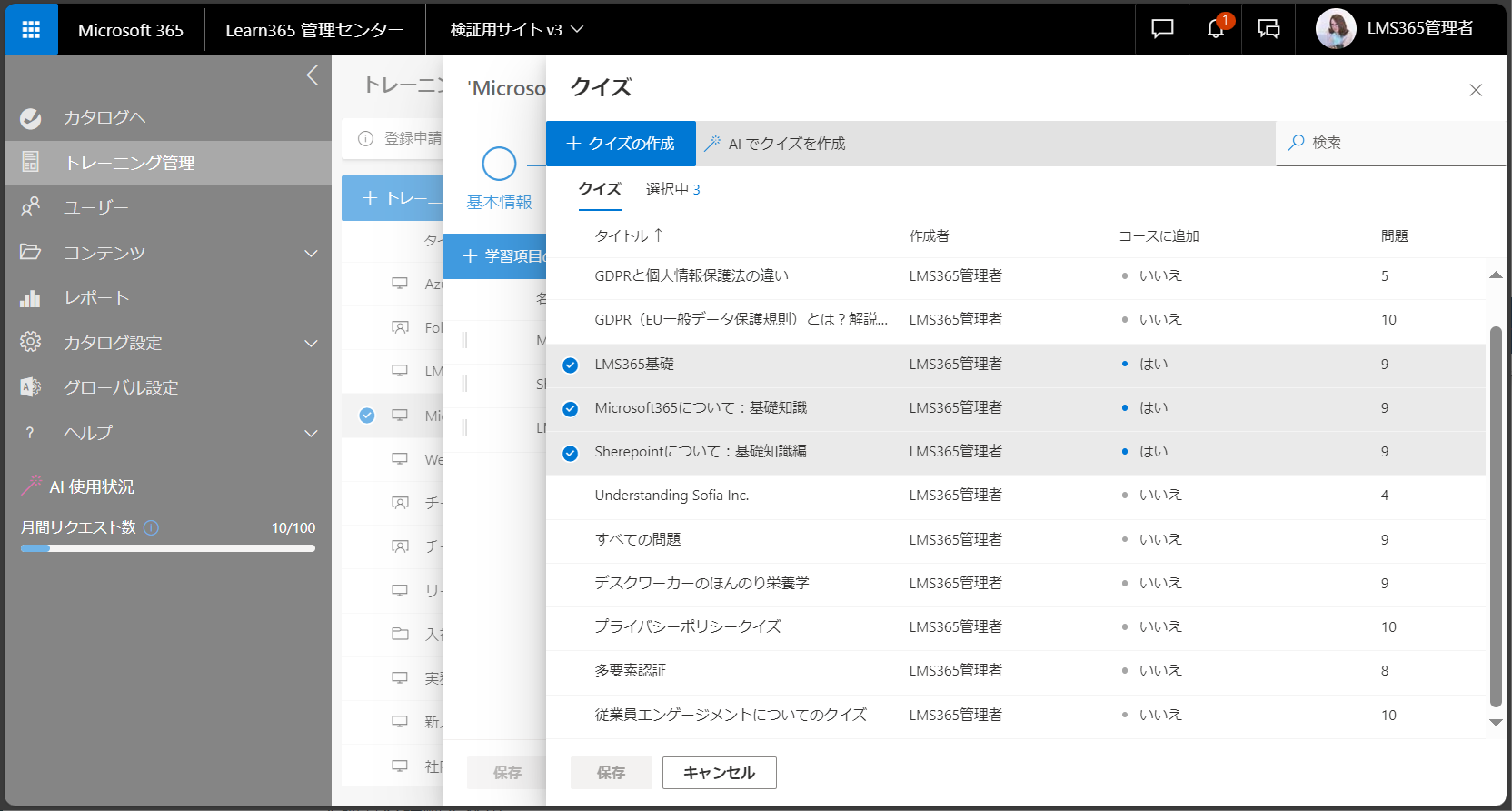Click the キャンセル button
The height and width of the screenshot is (811, 1512).
[719, 773]
